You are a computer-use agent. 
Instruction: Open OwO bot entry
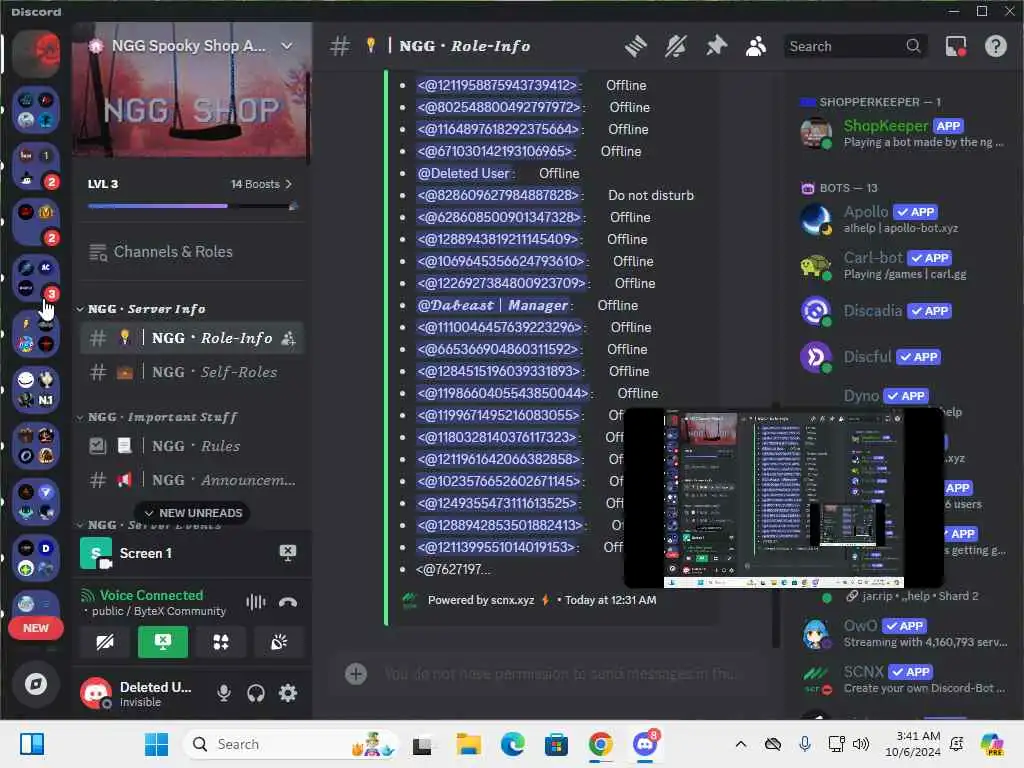[x=903, y=633]
